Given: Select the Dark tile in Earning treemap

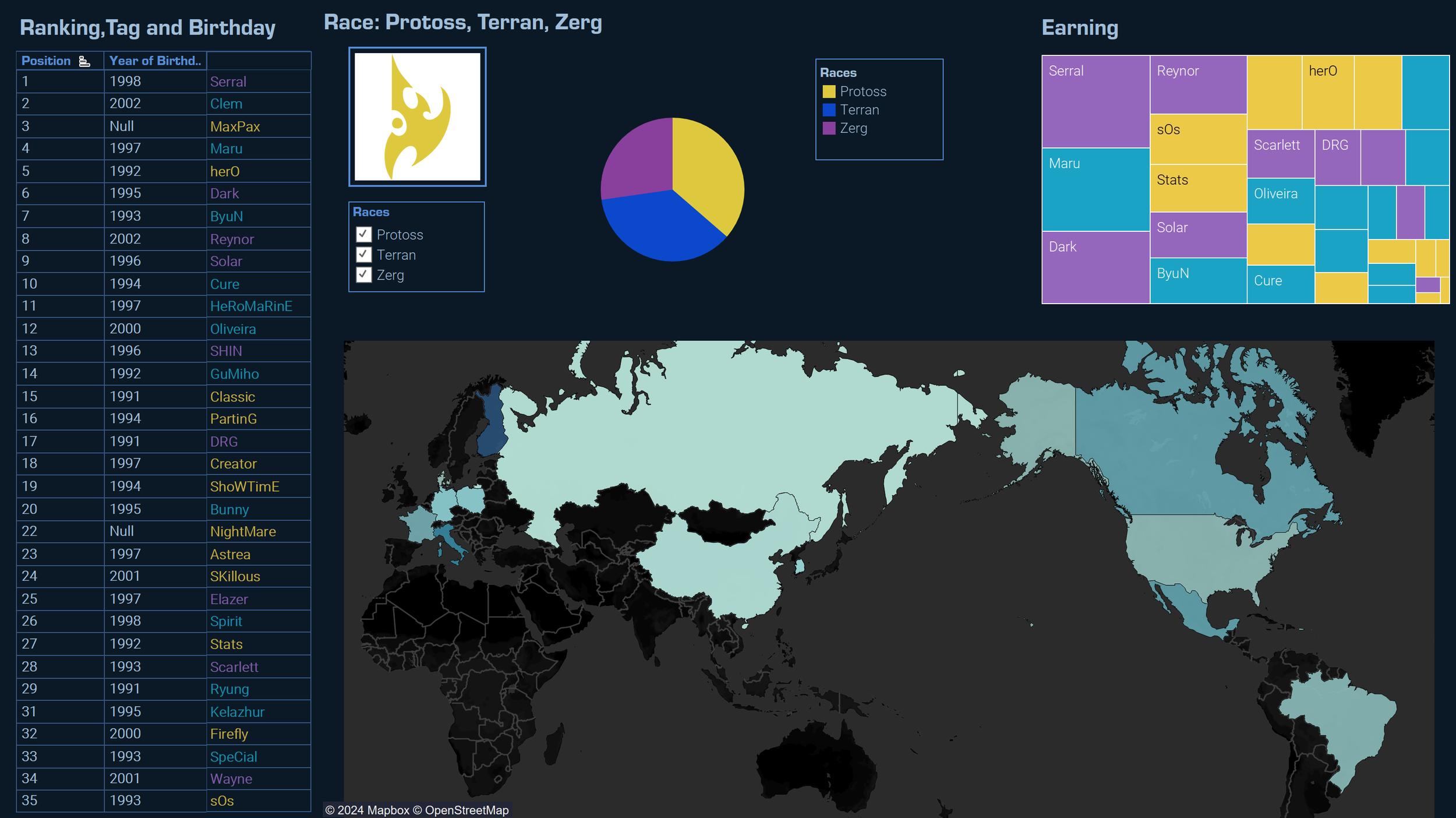Looking at the screenshot, I should 1095,267.
